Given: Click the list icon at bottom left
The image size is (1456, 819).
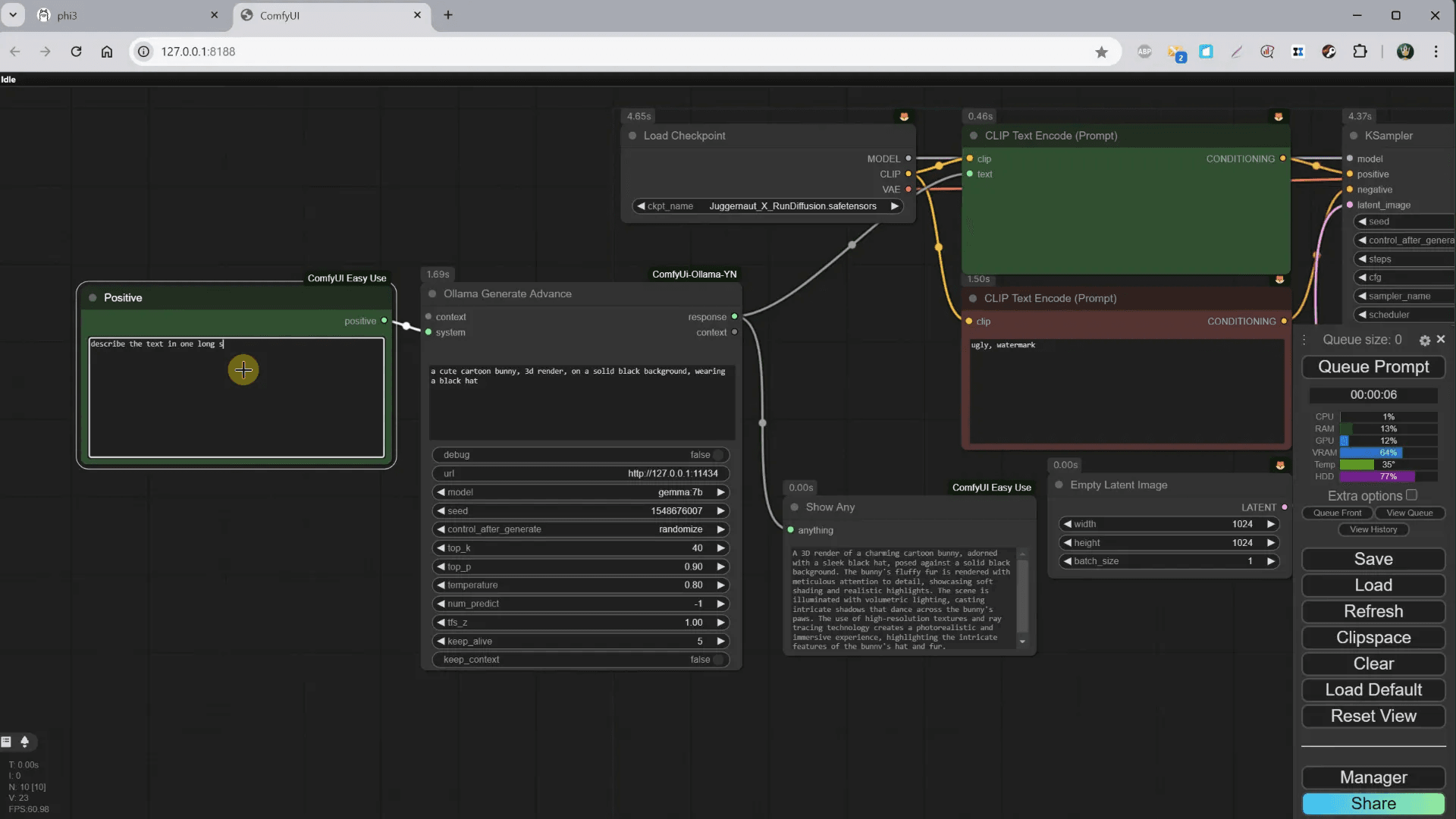Looking at the screenshot, I should (x=7, y=742).
